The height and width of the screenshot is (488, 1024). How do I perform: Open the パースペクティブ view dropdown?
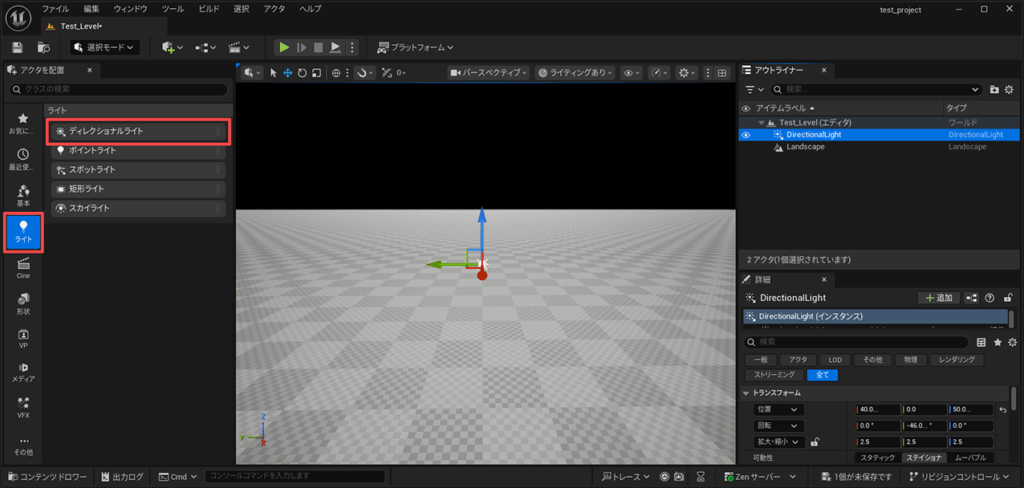pos(488,73)
